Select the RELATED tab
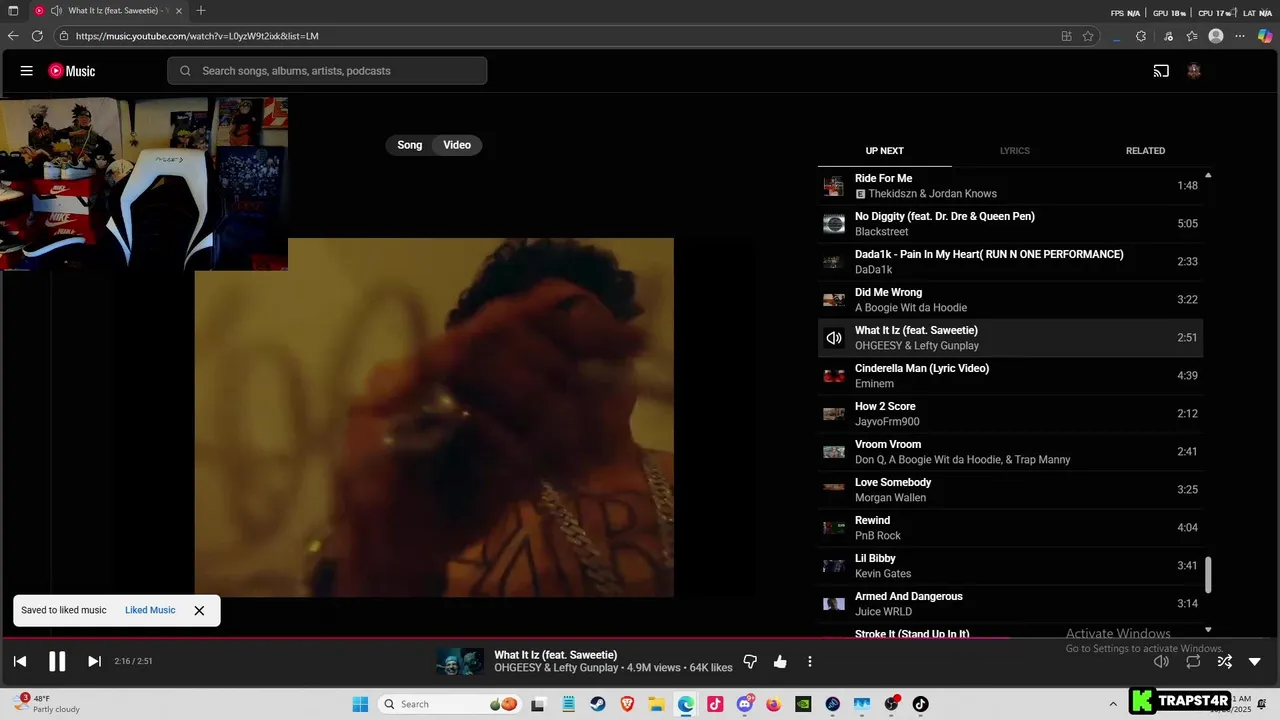This screenshot has height=720, width=1280. point(1145,151)
